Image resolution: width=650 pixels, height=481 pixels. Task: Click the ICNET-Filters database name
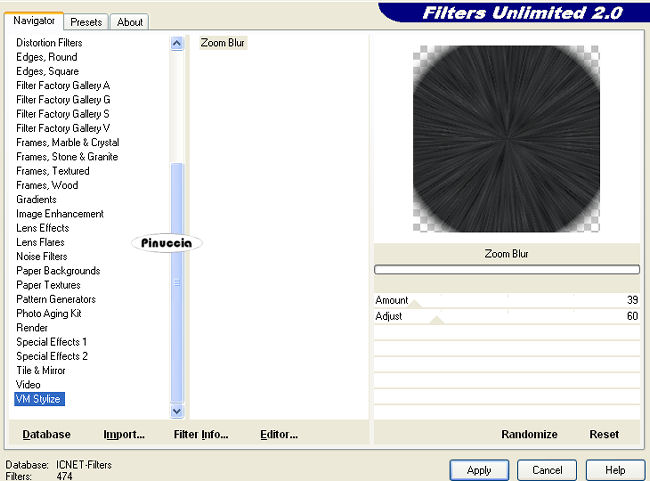pos(84,465)
